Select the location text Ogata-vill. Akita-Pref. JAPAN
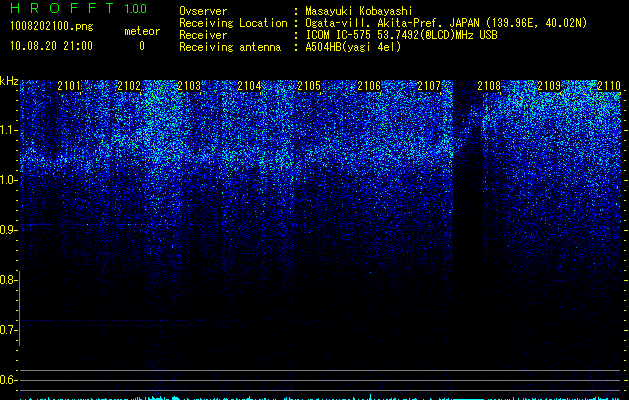This screenshot has height=400, width=629. [x=392, y=23]
